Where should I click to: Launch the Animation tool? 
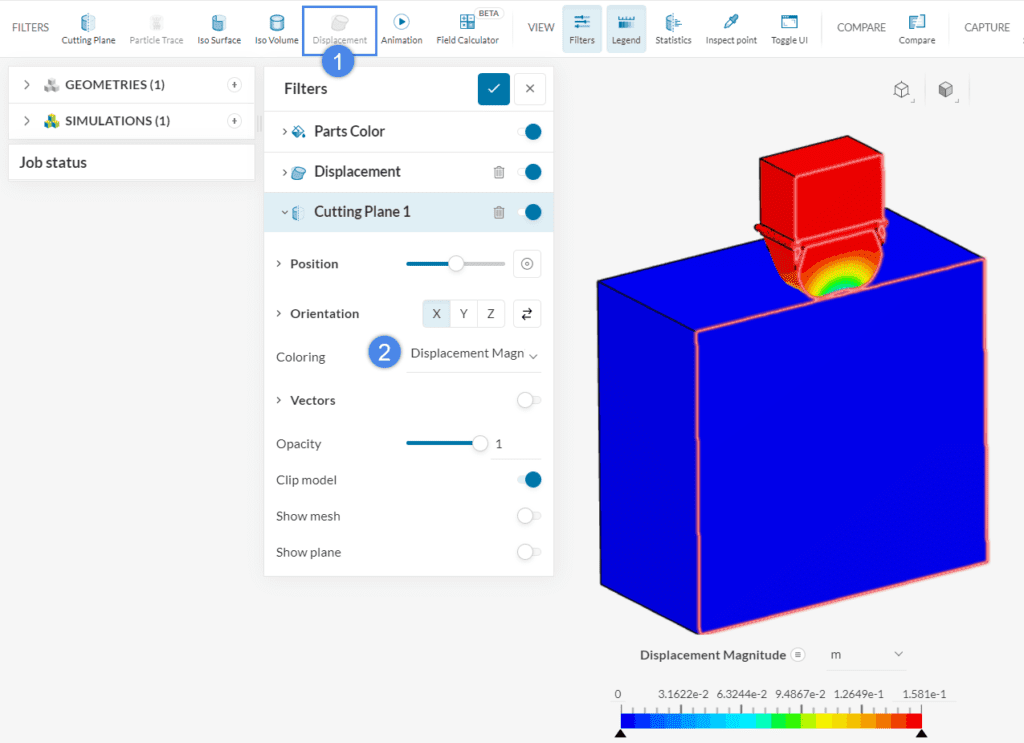[401, 29]
